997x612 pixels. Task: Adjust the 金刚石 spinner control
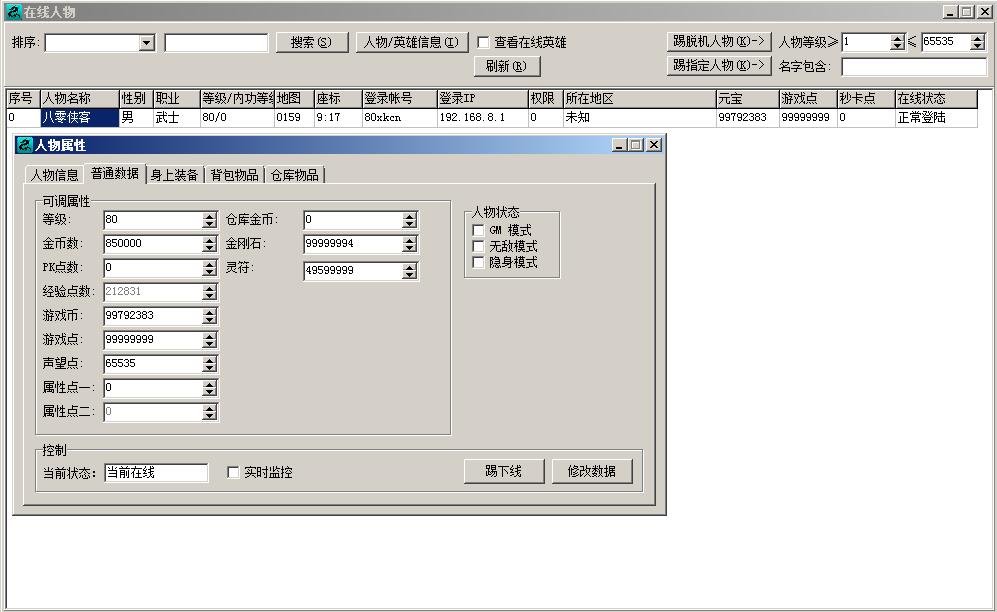pyautogui.click(x=409, y=244)
